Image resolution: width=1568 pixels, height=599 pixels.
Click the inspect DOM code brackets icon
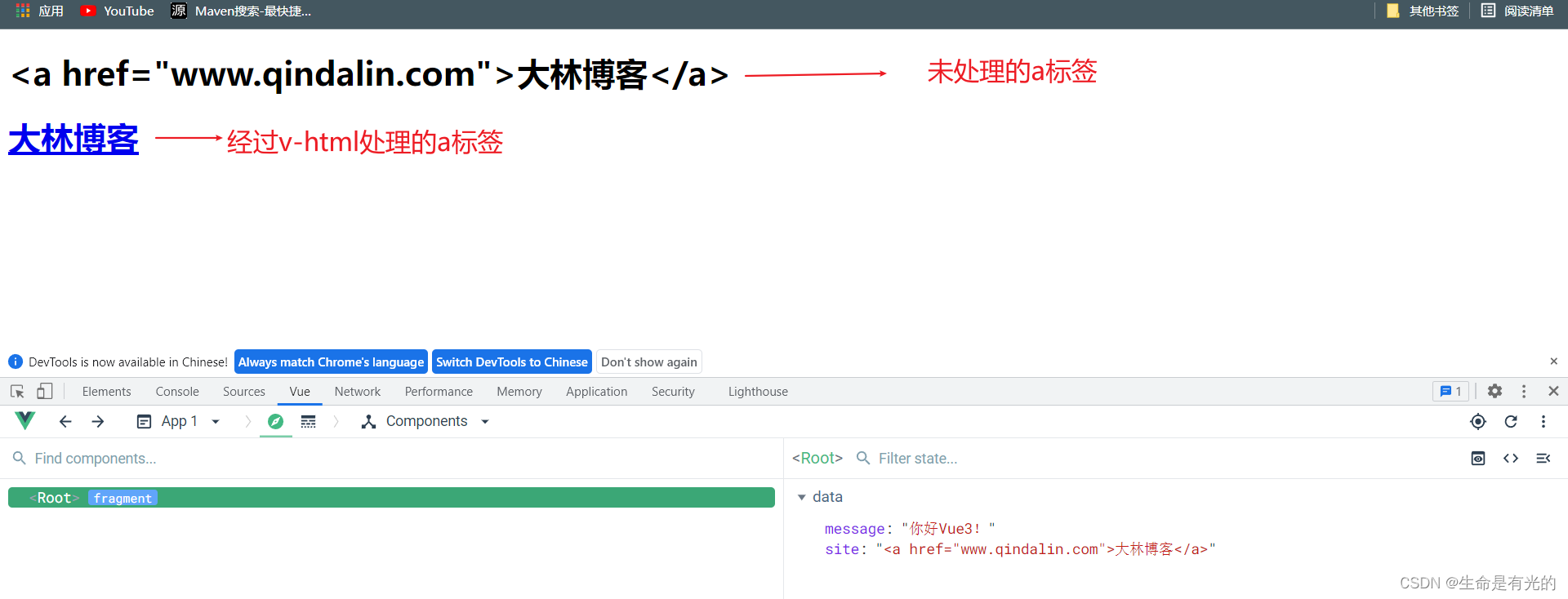click(1511, 459)
